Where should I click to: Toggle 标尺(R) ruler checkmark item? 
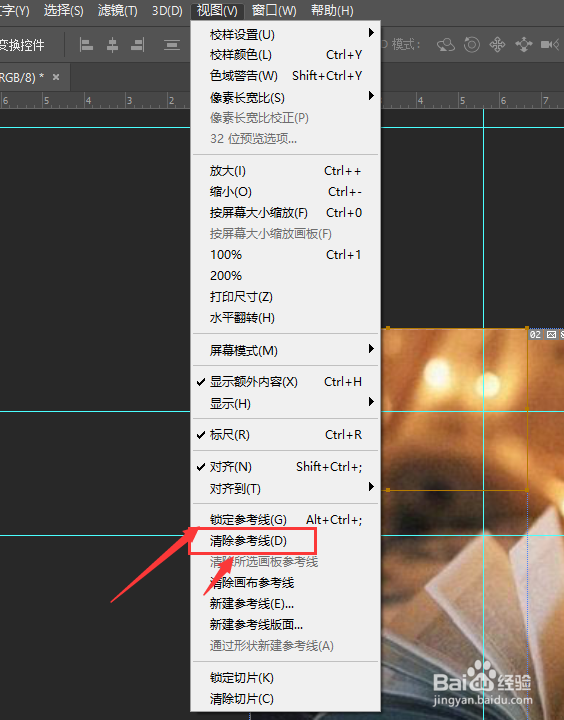[x=285, y=434]
